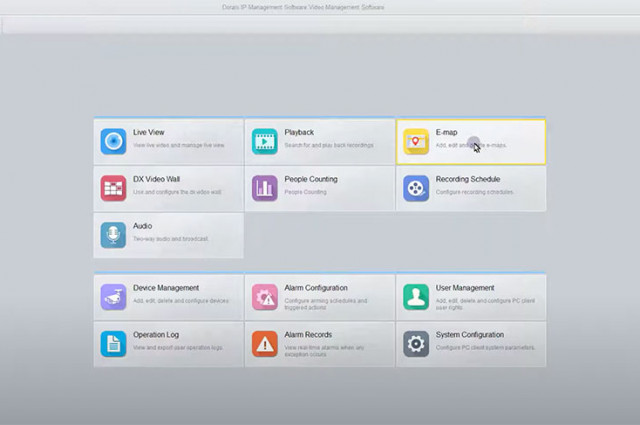Click the window title text at top
640x425 pixels.
(x=303, y=7)
